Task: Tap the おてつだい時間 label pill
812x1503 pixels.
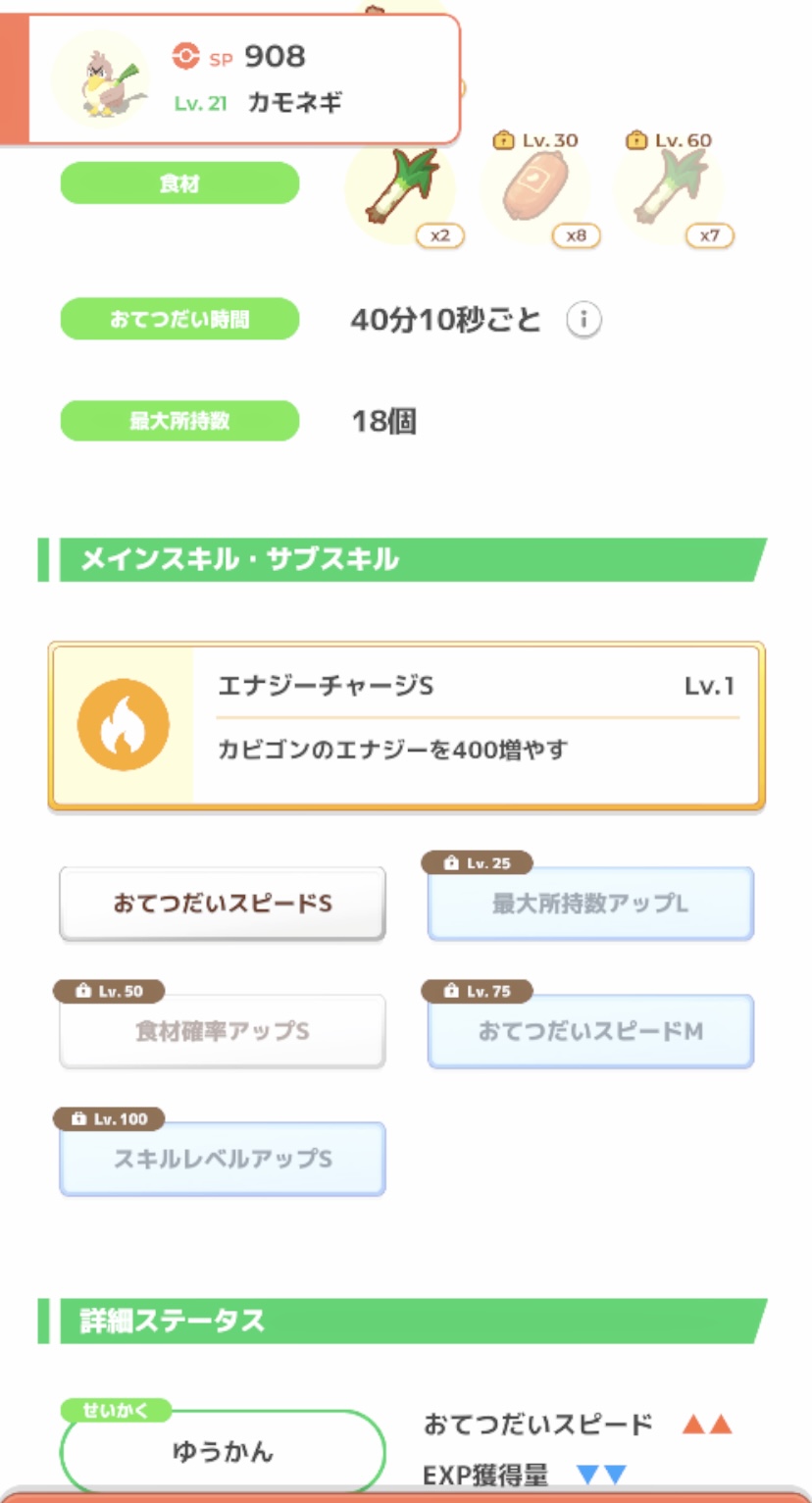Action: point(179,319)
